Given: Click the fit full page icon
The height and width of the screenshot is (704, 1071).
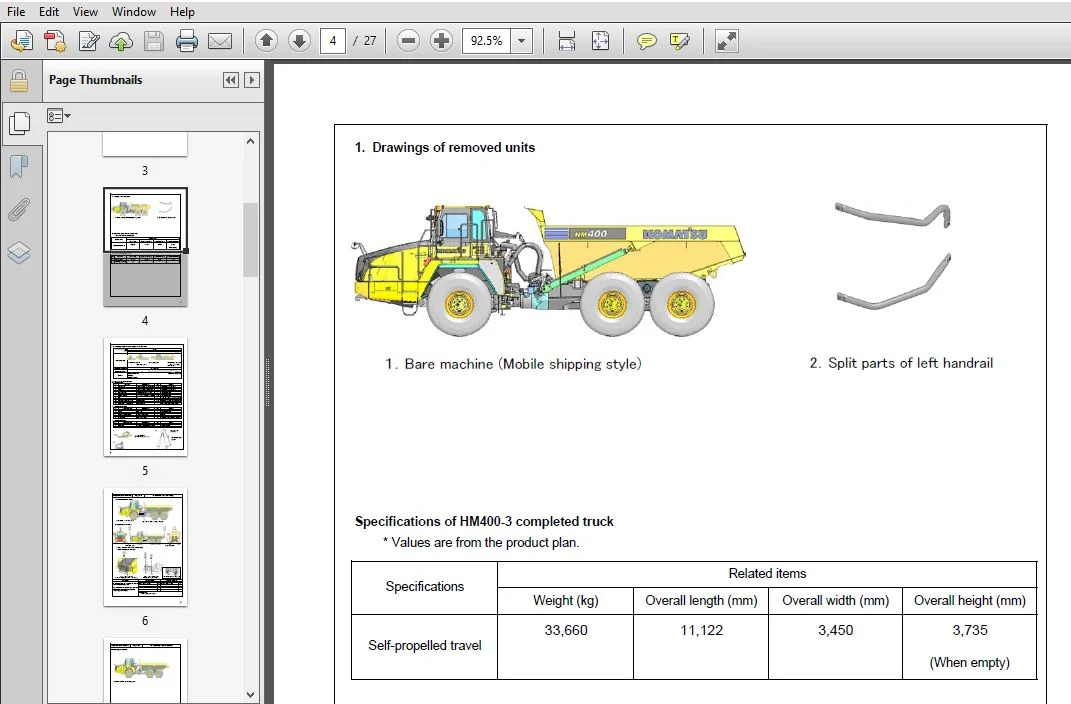Looking at the screenshot, I should (x=600, y=41).
